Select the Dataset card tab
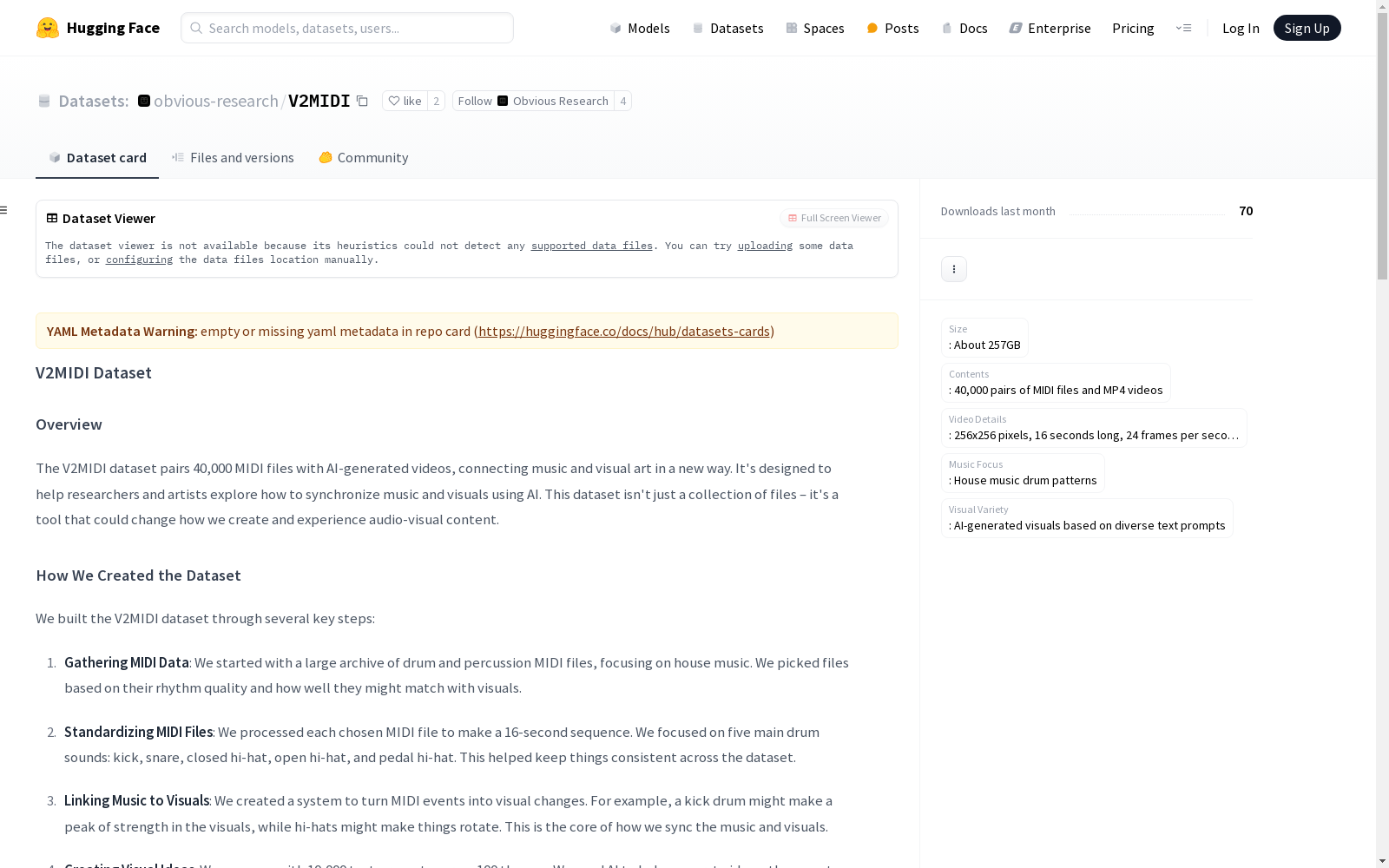 tap(97, 157)
